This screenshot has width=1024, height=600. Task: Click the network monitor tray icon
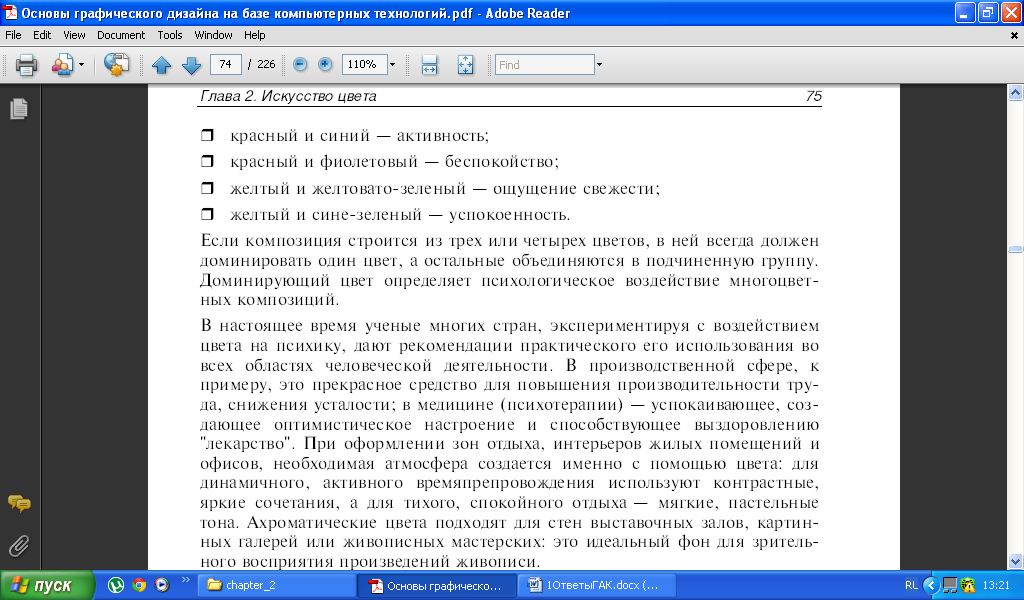pos(950,585)
